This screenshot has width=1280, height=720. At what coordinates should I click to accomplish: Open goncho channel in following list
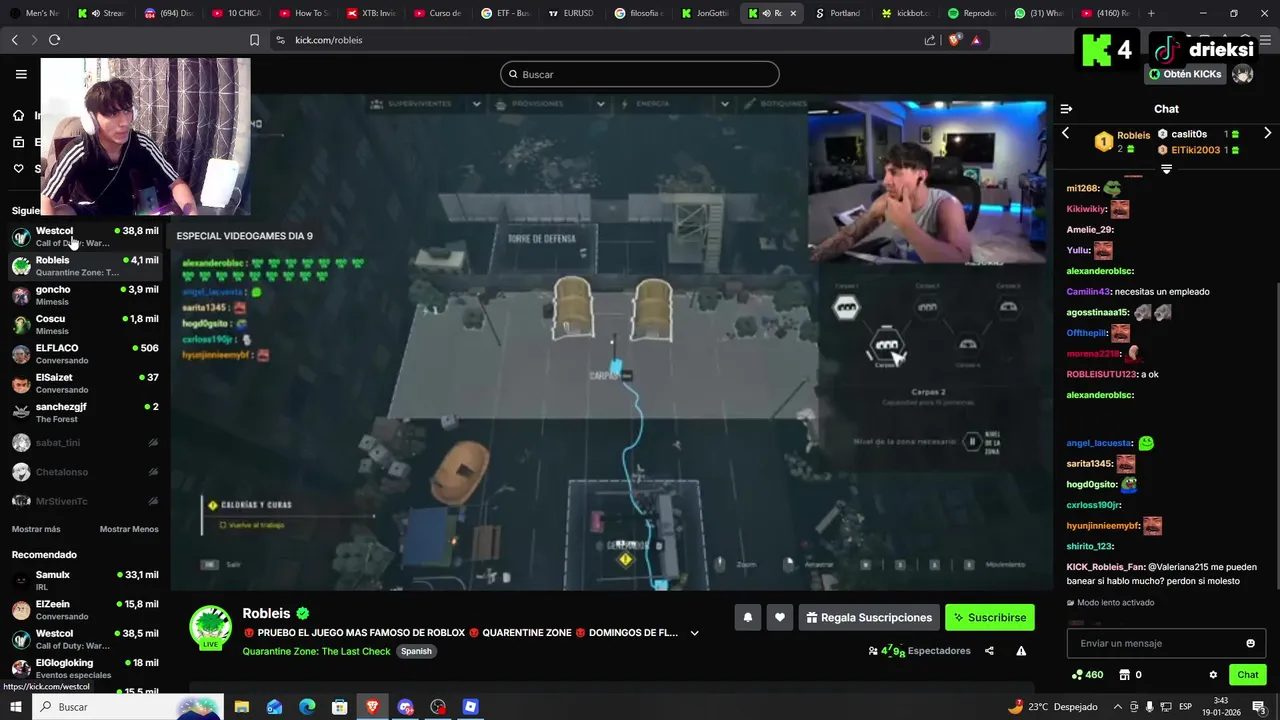tap(85, 295)
